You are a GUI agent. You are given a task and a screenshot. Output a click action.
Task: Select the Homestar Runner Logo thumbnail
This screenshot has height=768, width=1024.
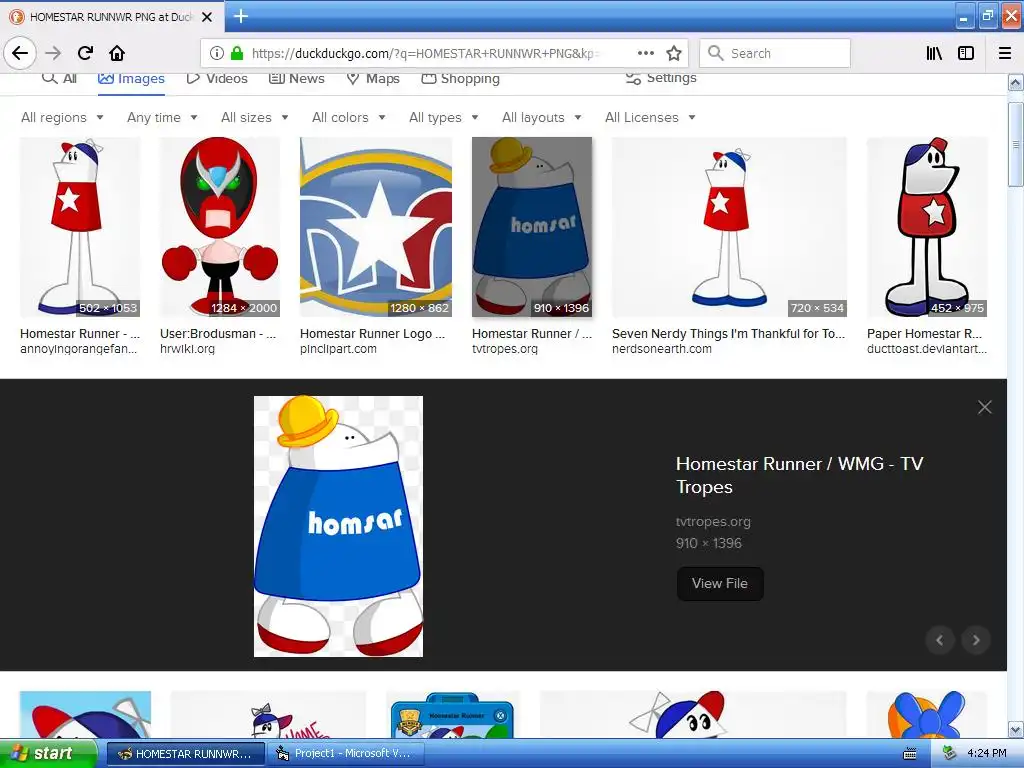click(376, 227)
